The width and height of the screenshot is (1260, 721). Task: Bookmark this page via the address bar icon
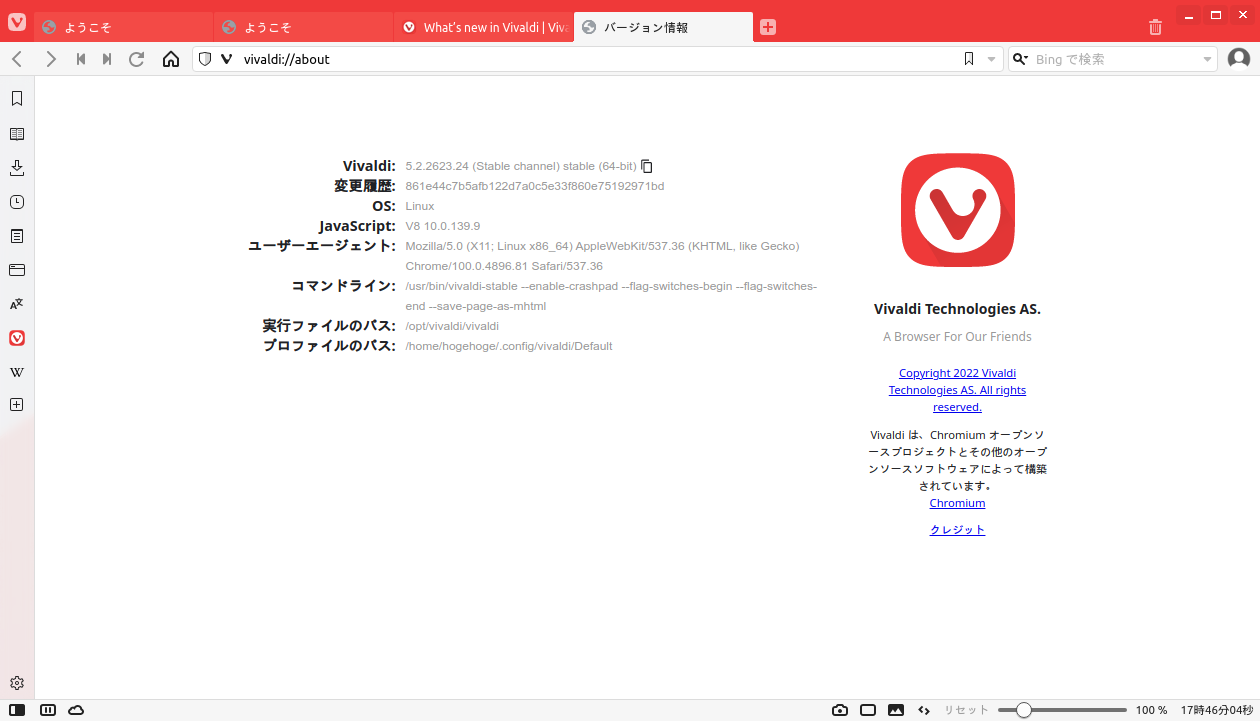[x=968, y=59]
